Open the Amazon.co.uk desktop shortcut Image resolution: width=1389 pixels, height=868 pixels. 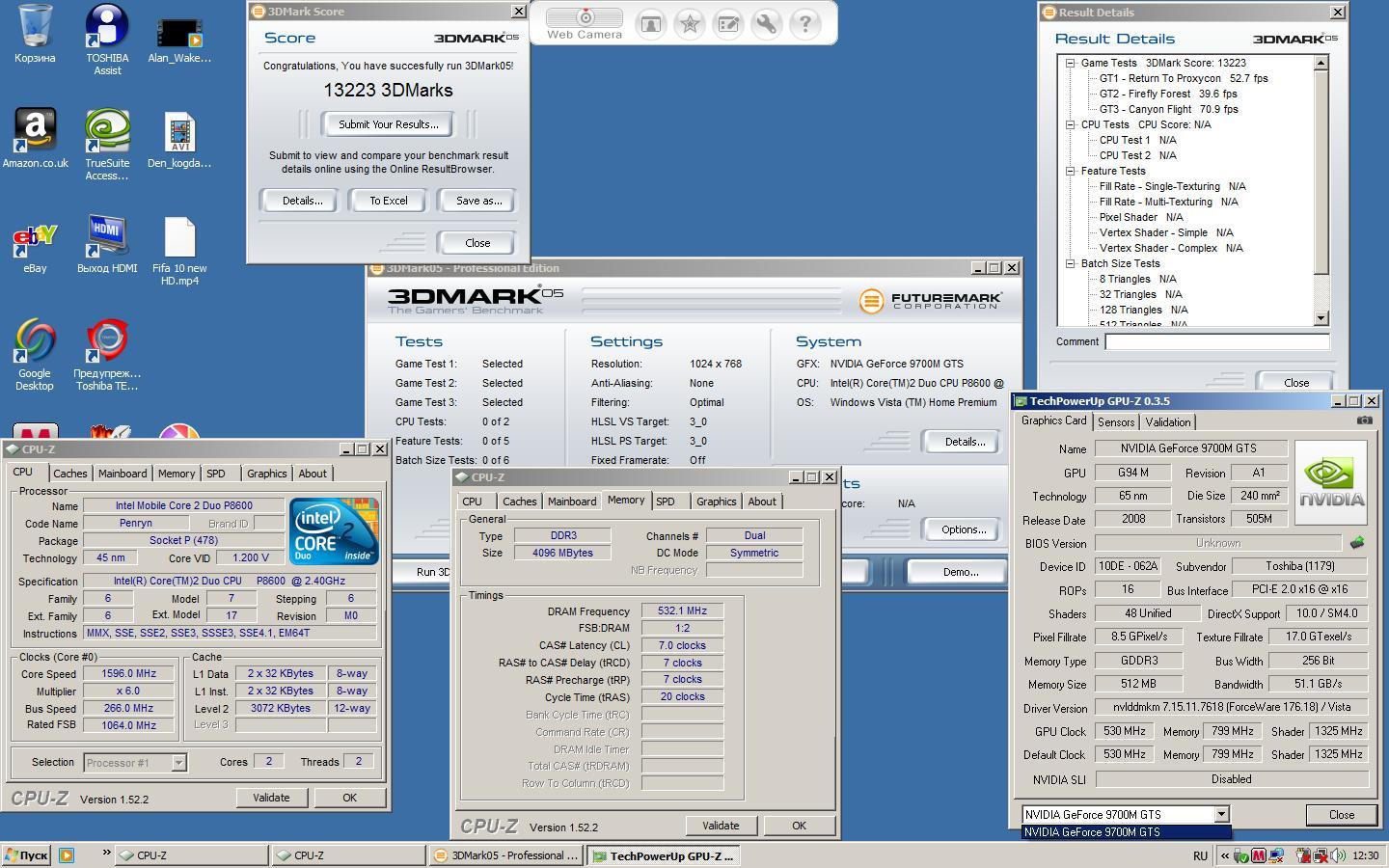(x=35, y=139)
